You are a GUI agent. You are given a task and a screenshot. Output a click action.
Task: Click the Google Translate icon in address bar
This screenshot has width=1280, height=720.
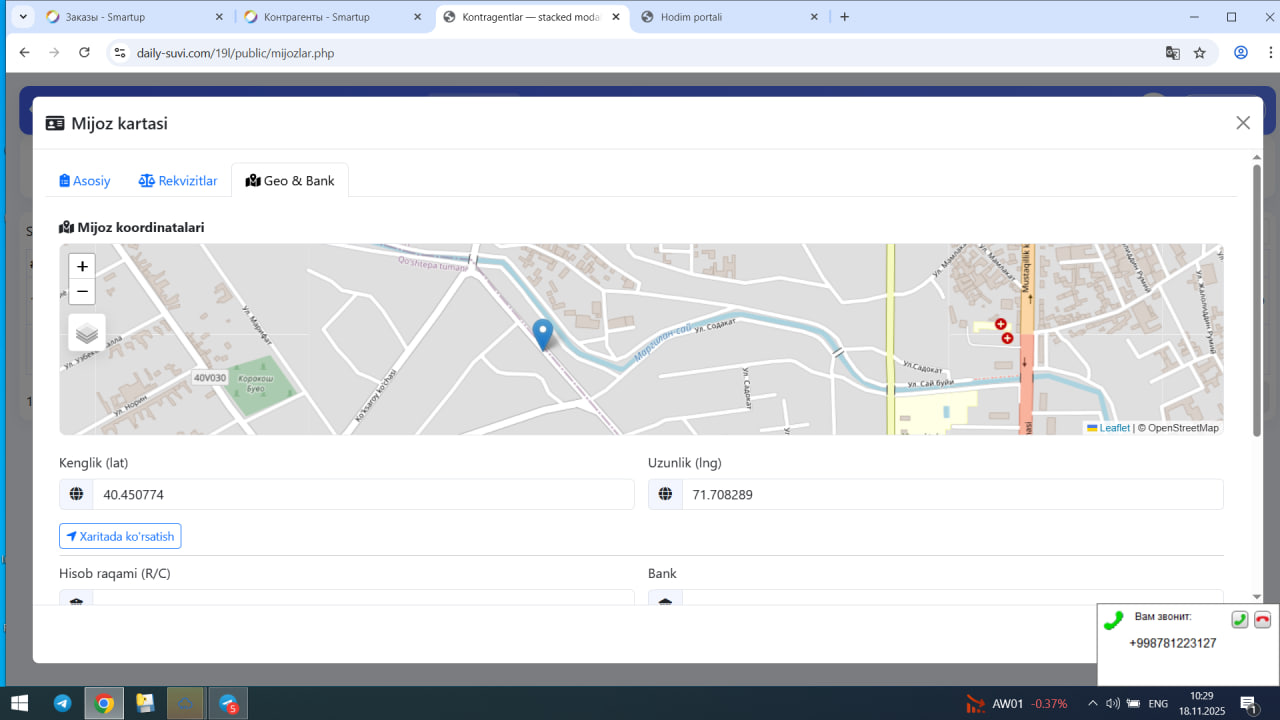1173,53
